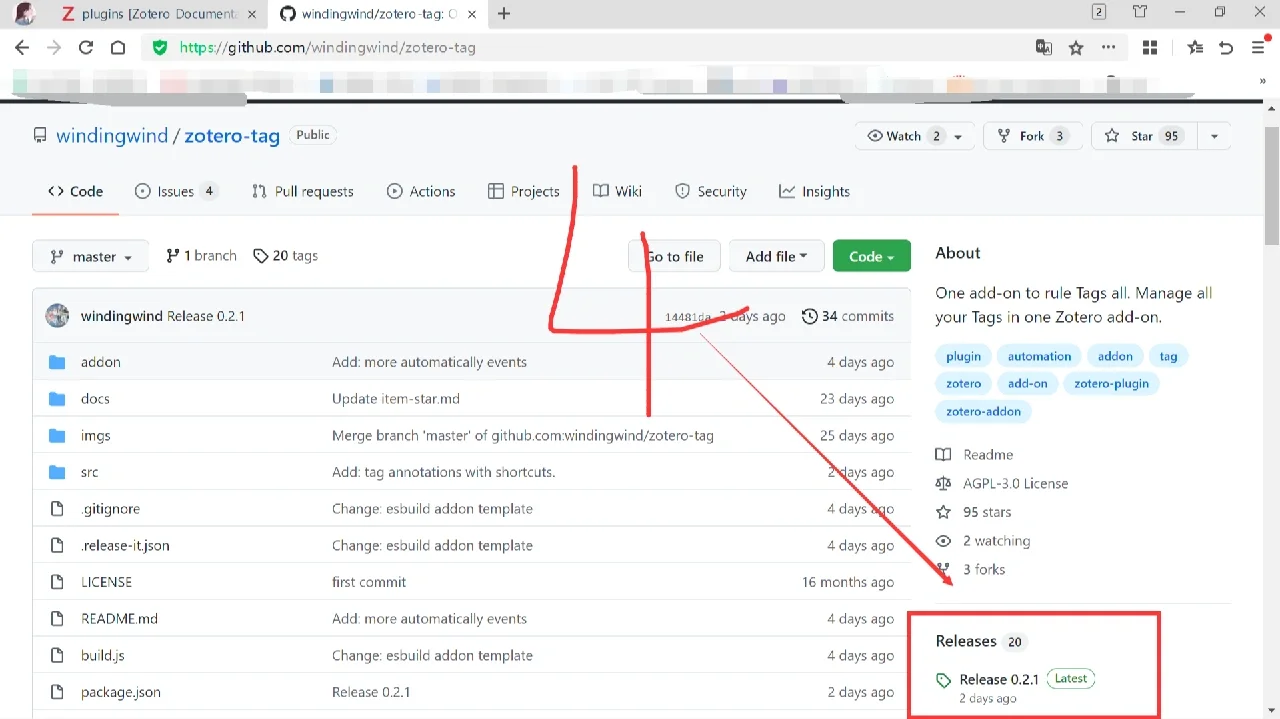Open the docs folder
Viewport: 1280px width, 719px height.
tap(95, 398)
